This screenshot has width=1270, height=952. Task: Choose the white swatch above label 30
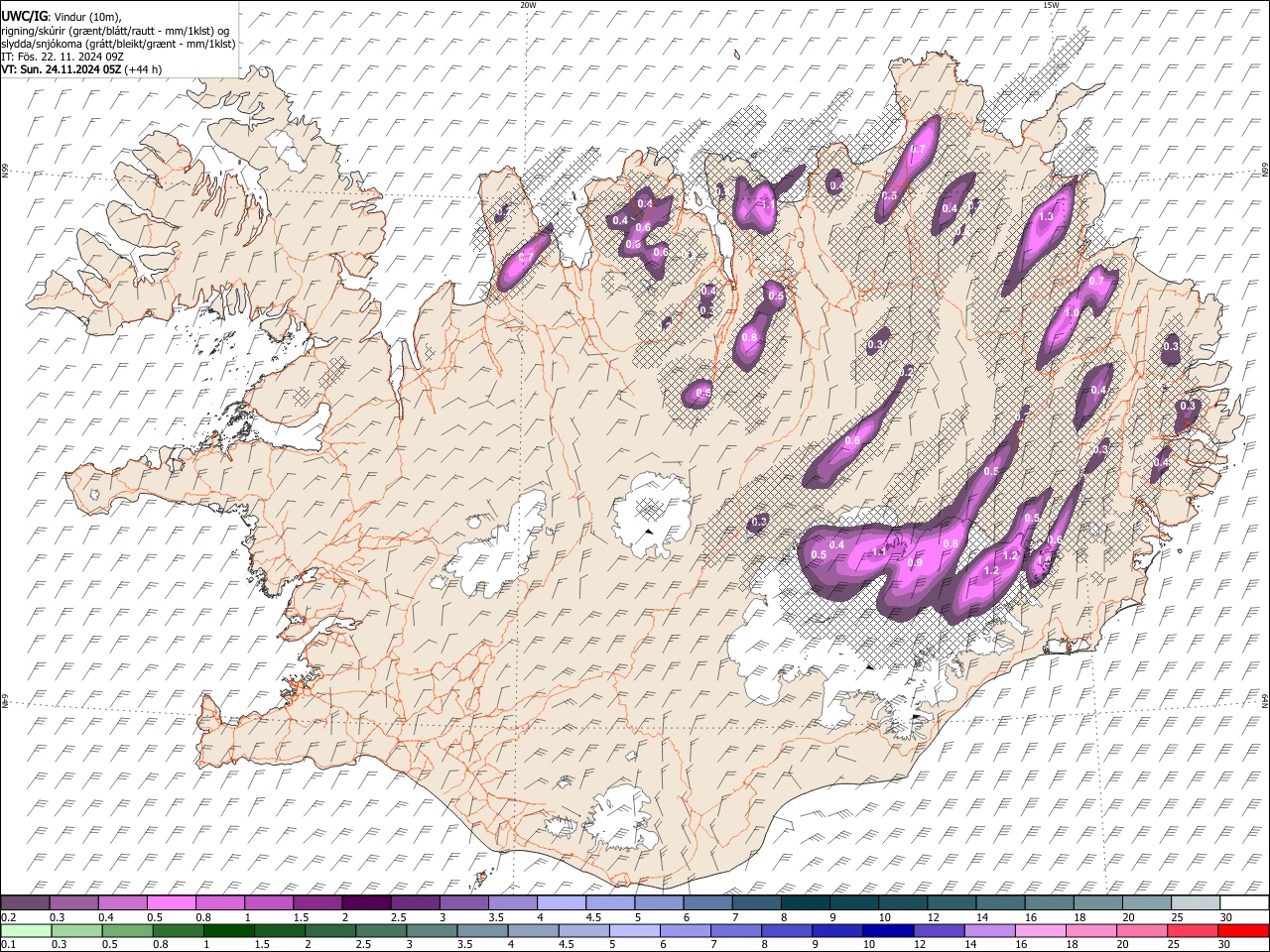coord(1244,902)
